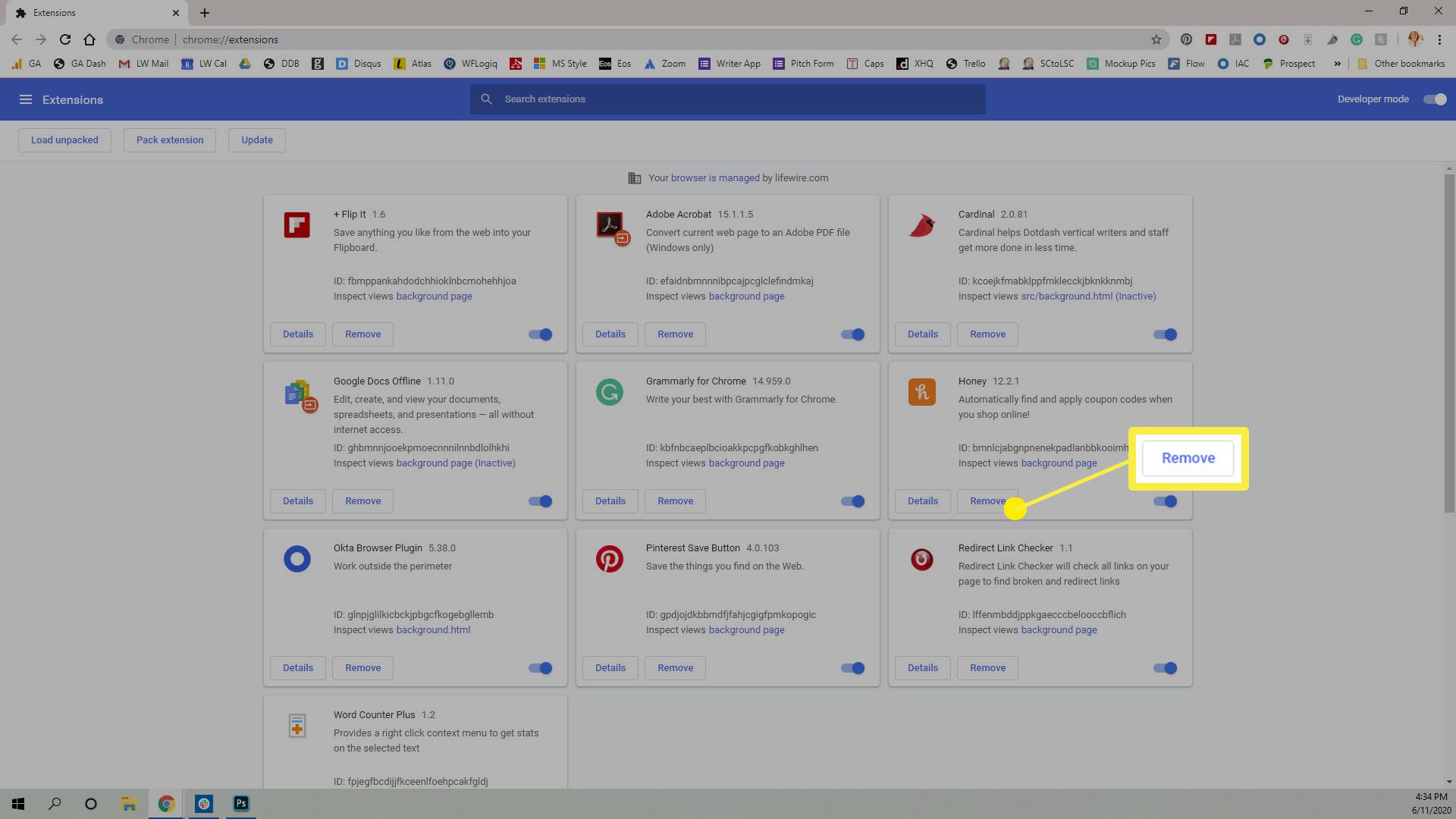Open File Explorer from the taskbar
The width and height of the screenshot is (1456, 819).
pos(129,804)
